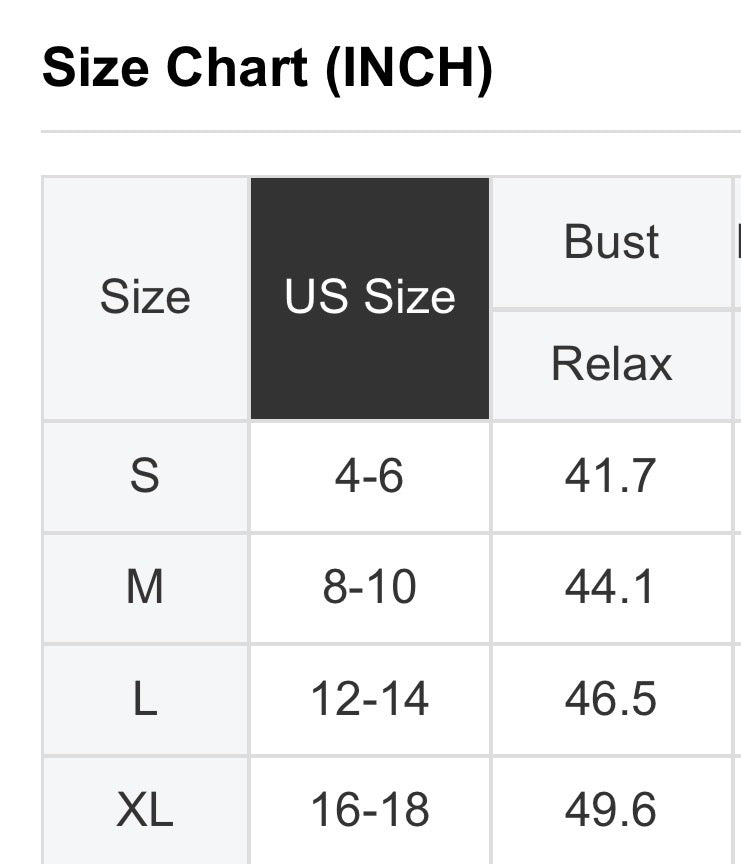The image size is (741, 864).
Task: Click the 49.6 bust value
Action: pos(611,811)
